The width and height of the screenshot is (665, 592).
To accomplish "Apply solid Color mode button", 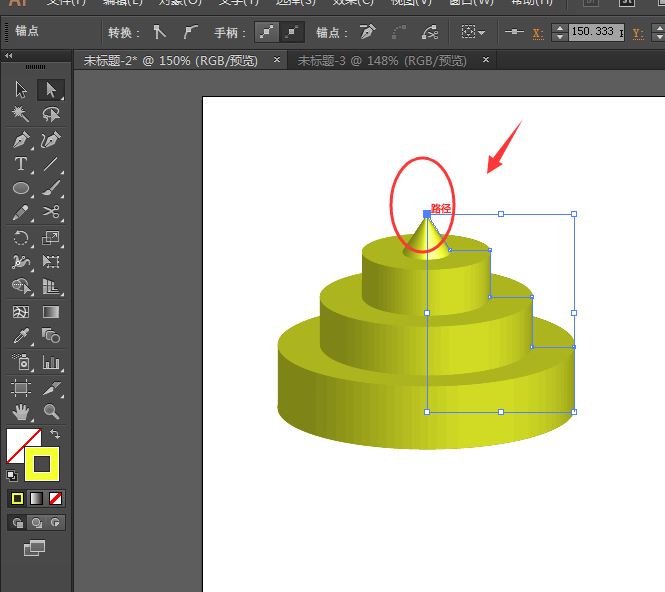I will 17,498.
